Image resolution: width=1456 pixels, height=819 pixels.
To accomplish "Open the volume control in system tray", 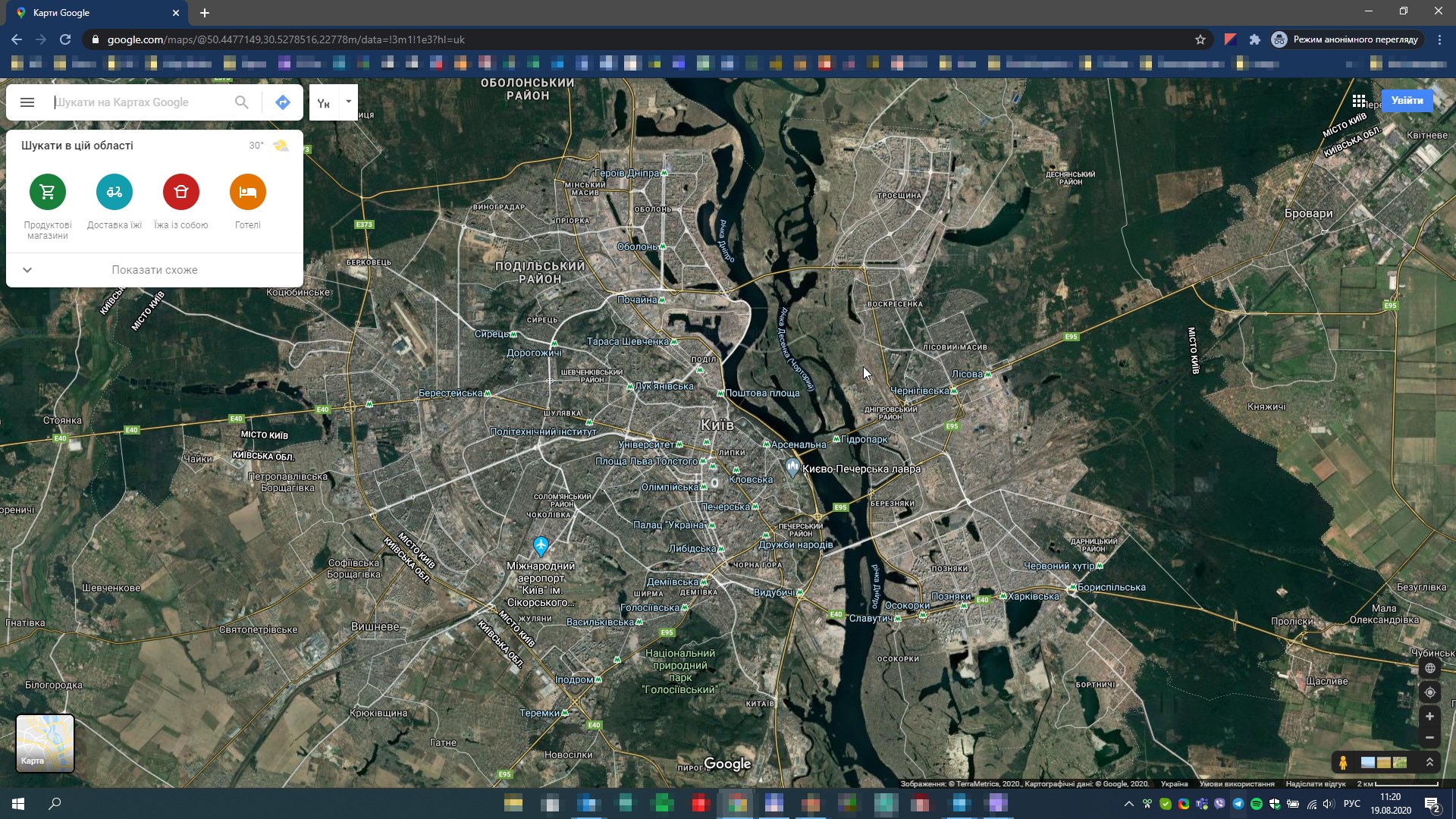I will (x=1329, y=804).
